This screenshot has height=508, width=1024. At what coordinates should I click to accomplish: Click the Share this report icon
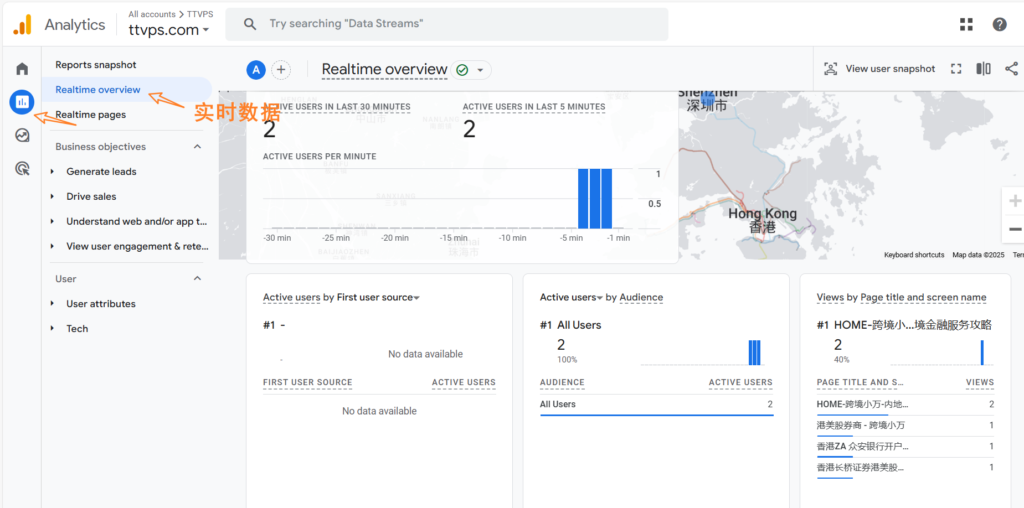1010,69
